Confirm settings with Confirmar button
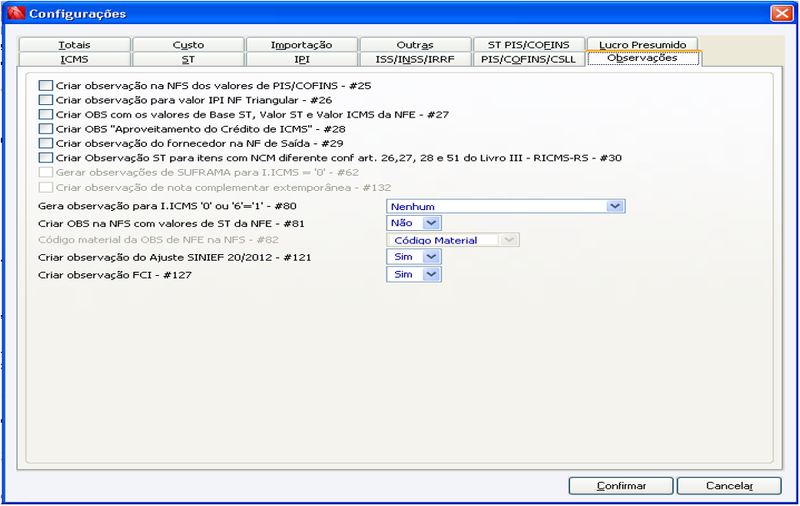 pyautogui.click(x=621, y=486)
